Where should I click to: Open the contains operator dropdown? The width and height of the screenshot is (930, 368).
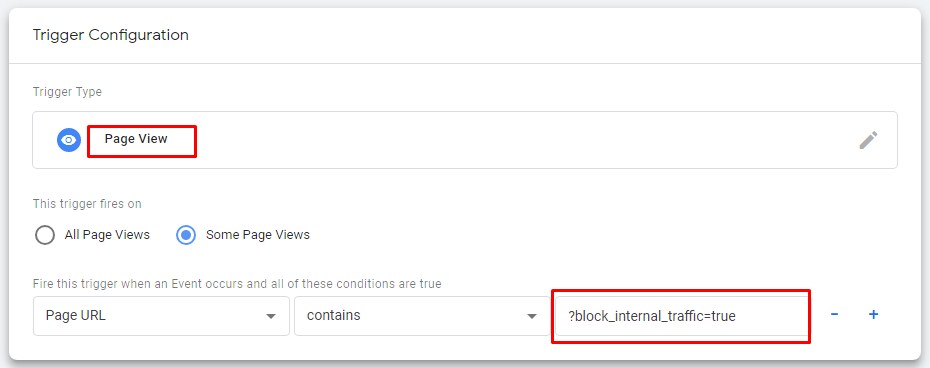[x=422, y=316]
